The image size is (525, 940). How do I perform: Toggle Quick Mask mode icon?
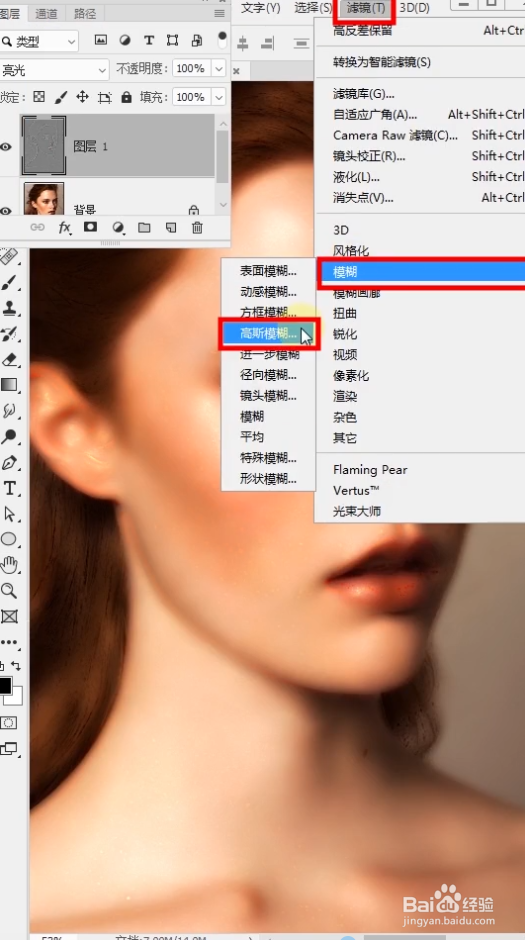point(8,722)
